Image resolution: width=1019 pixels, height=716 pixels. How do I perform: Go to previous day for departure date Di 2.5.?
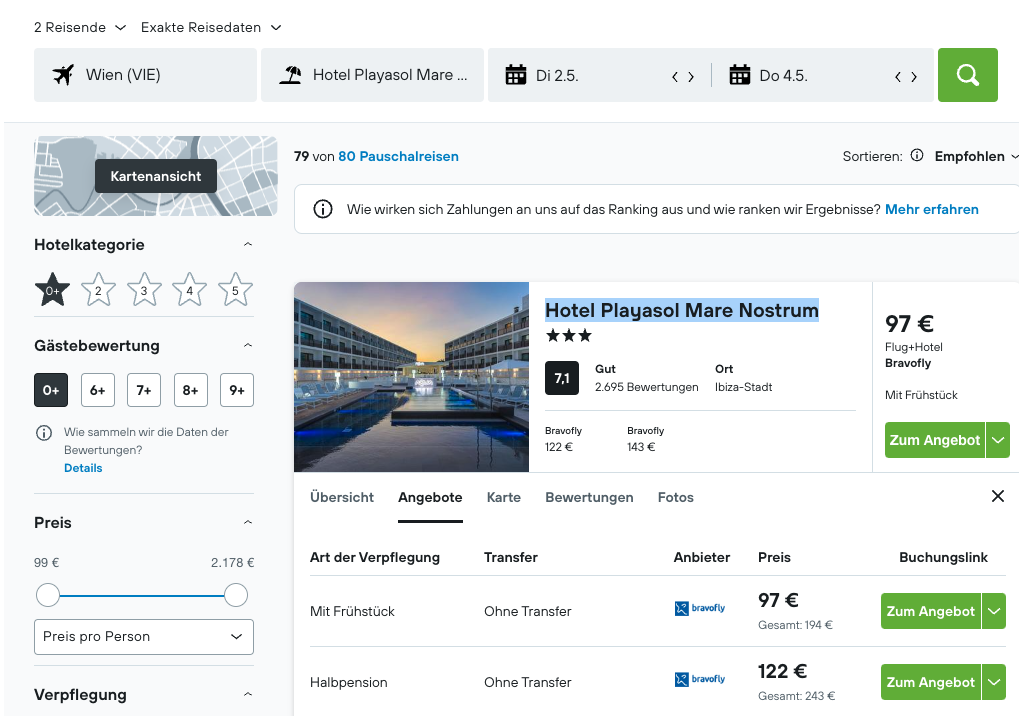click(675, 77)
